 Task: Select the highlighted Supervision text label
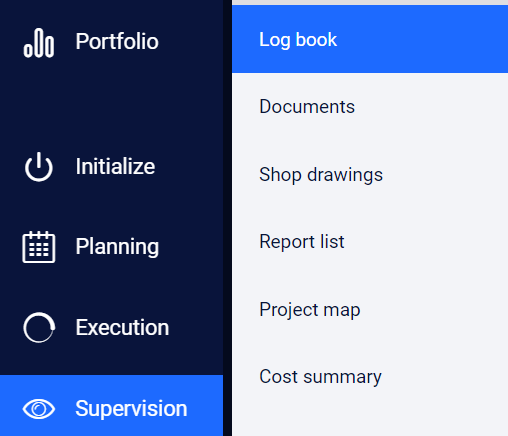pyautogui.click(x=131, y=409)
